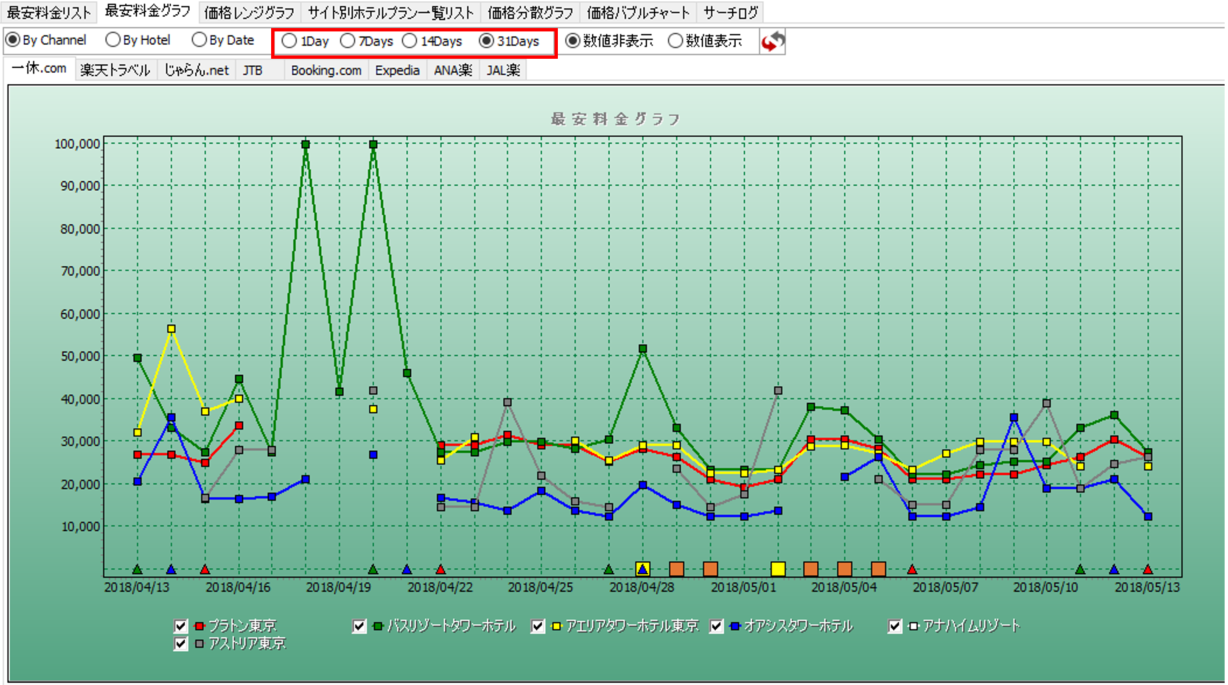Uncheck the プラトン東京 series checkbox

[x=181, y=627]
